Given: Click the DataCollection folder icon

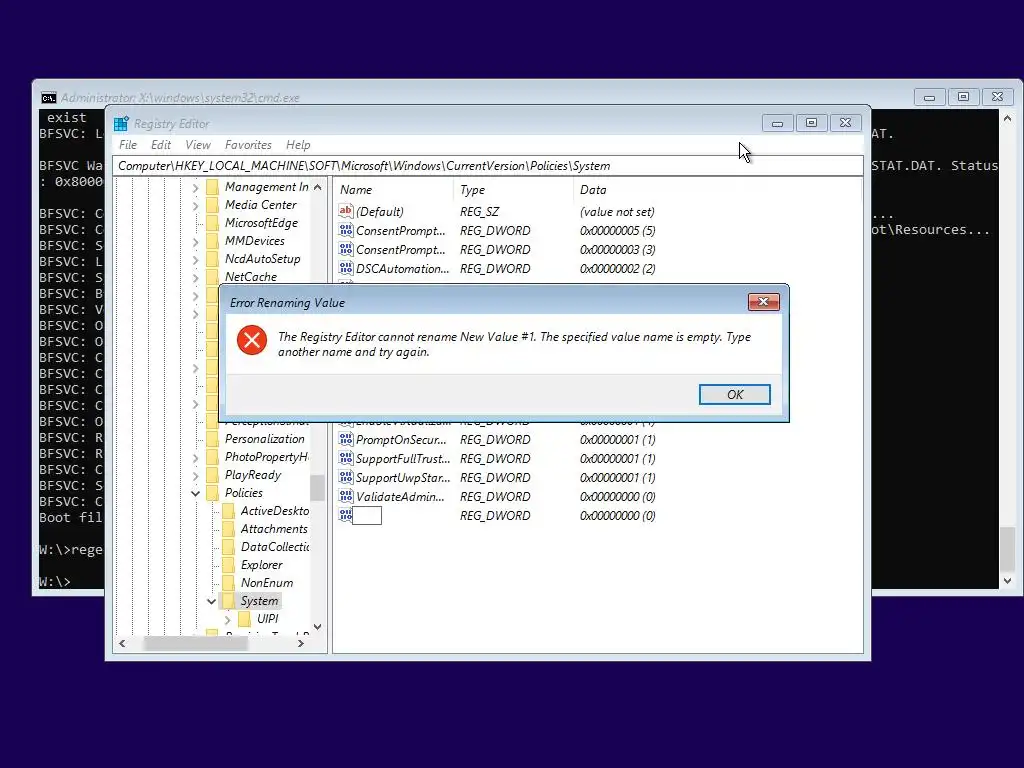Looking at the screenshot, I should (x=228, y=547).
